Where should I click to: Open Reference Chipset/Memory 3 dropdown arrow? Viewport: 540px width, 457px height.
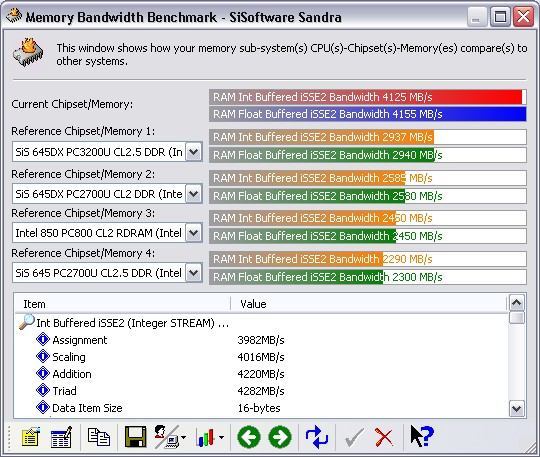(194, 233)
